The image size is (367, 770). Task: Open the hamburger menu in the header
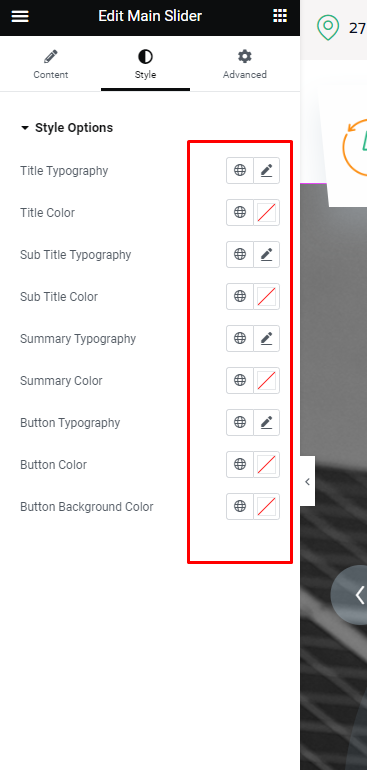point(20,16)
